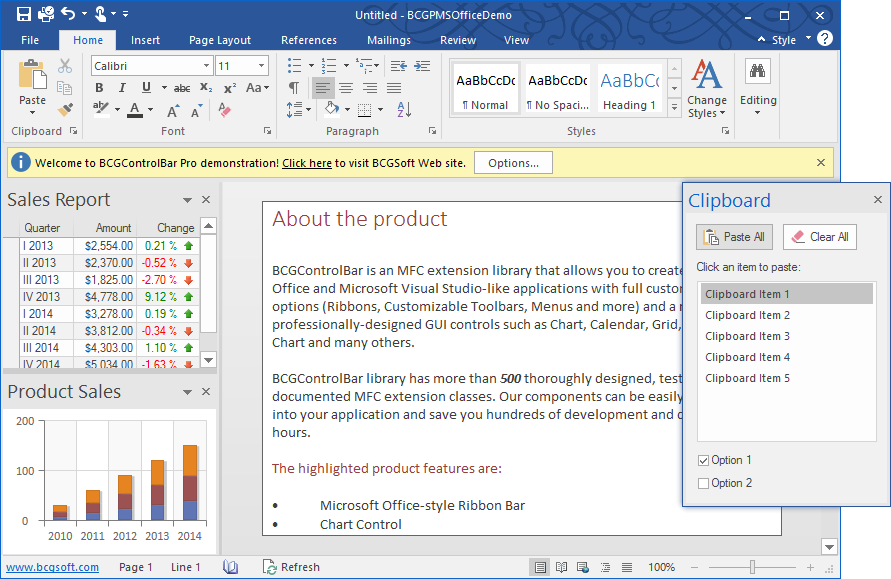The width and height of the screenshot is (891, 579).
Task: Open the File tab
Action: click(30, 40)
